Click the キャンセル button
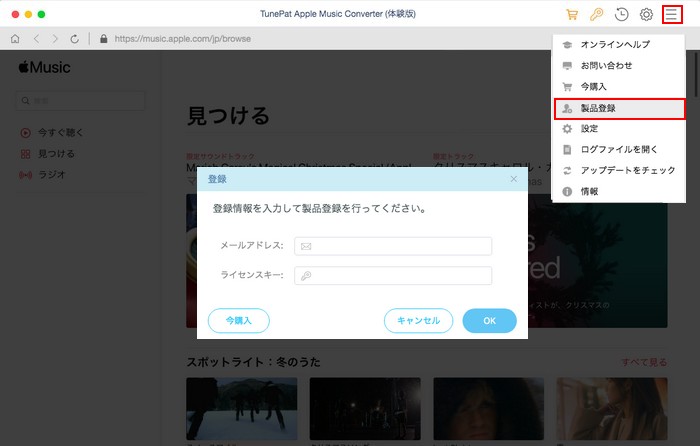This screenshot has height=446, width=700. pos(418,321)
